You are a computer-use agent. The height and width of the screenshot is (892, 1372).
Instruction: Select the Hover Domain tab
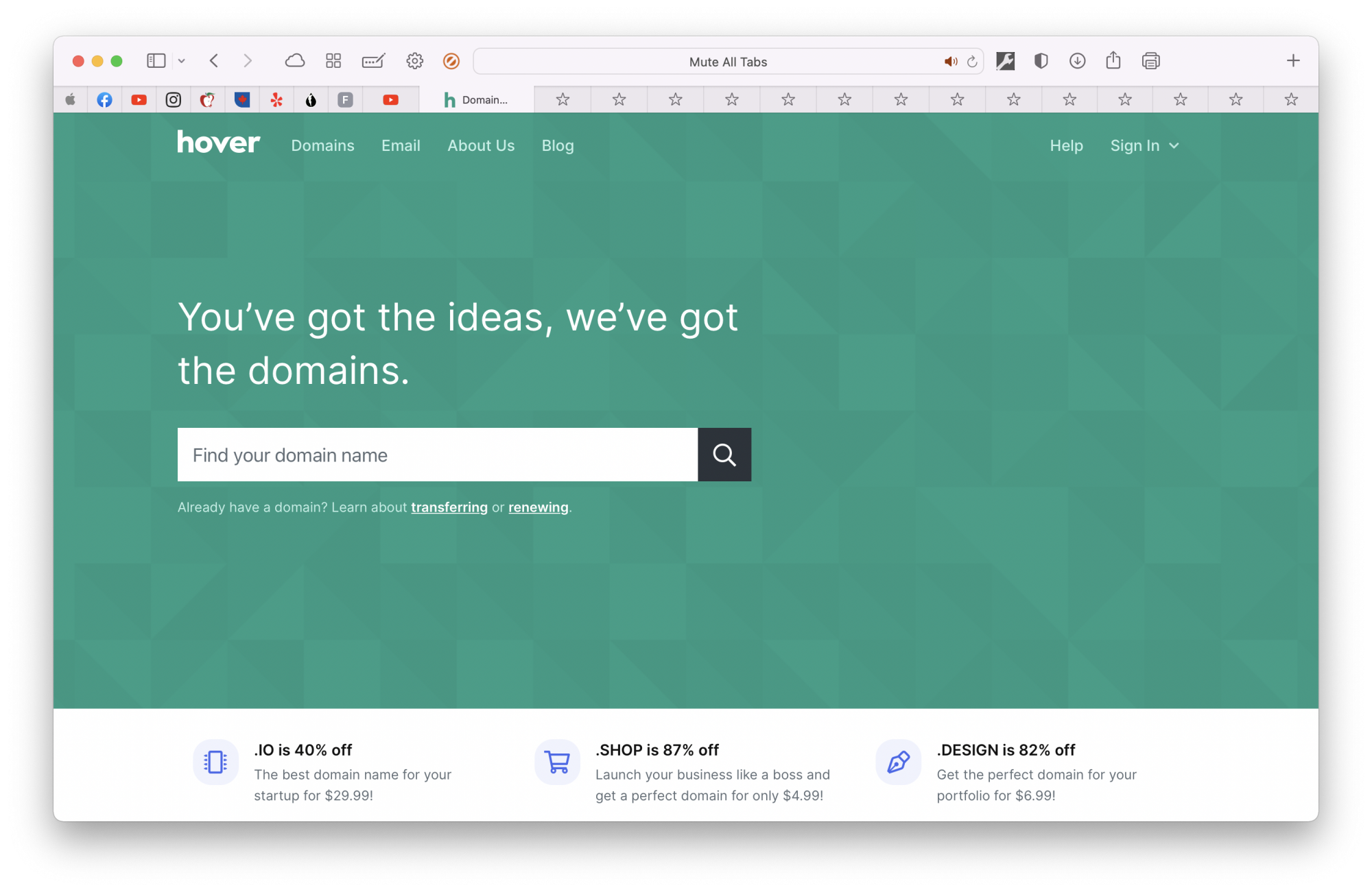pos(476,100)
